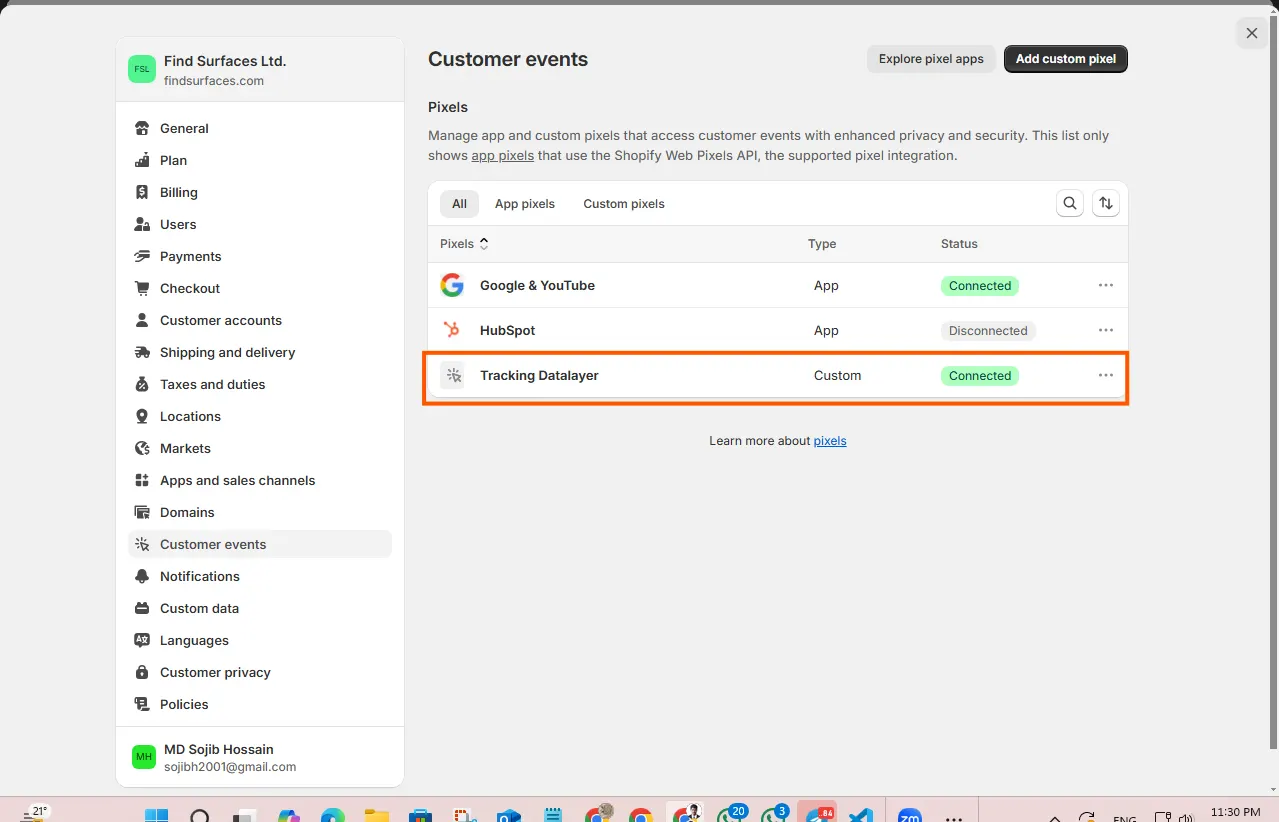Click the General settings store icon

pyautogui.click(x=141, y=128)
